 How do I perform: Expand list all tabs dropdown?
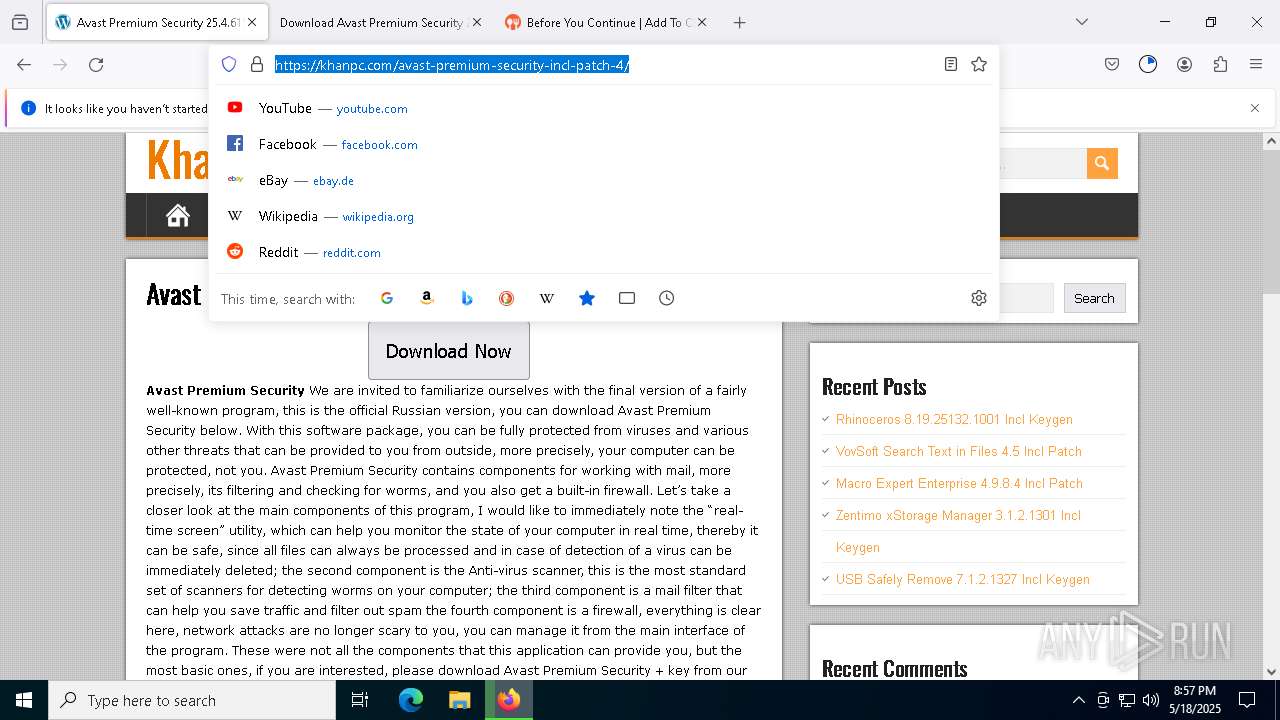(1081, 22)
